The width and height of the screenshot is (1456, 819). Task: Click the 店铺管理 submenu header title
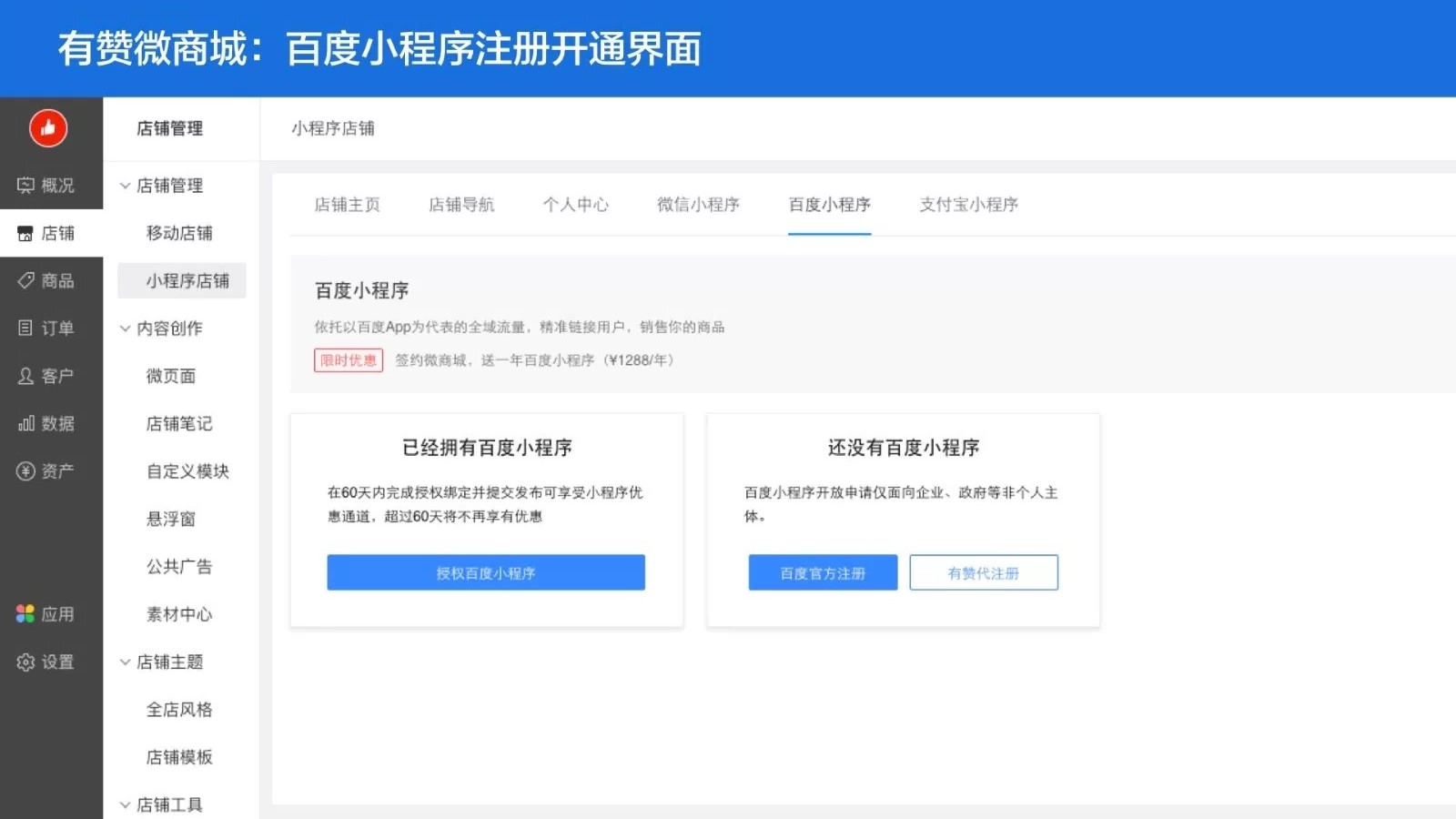tap(170, 128)
